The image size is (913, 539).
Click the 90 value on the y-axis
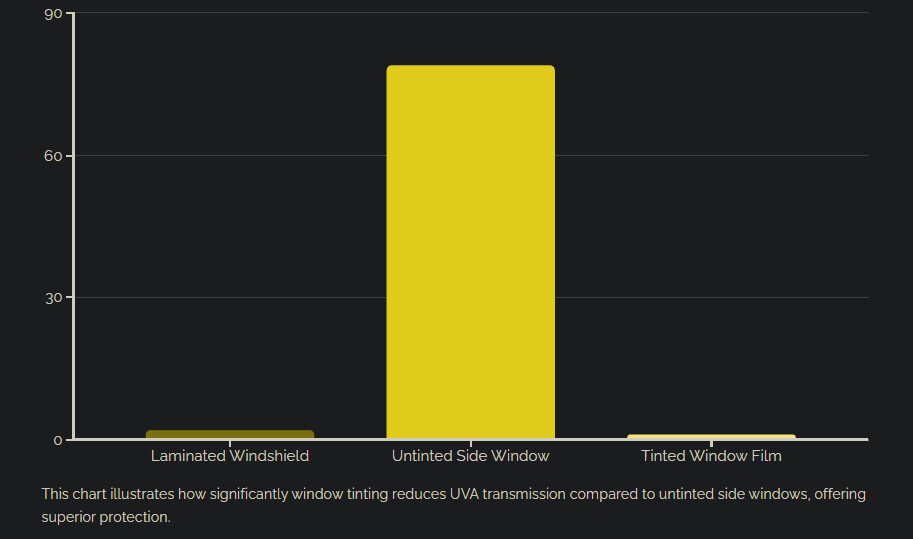point(53,13)
